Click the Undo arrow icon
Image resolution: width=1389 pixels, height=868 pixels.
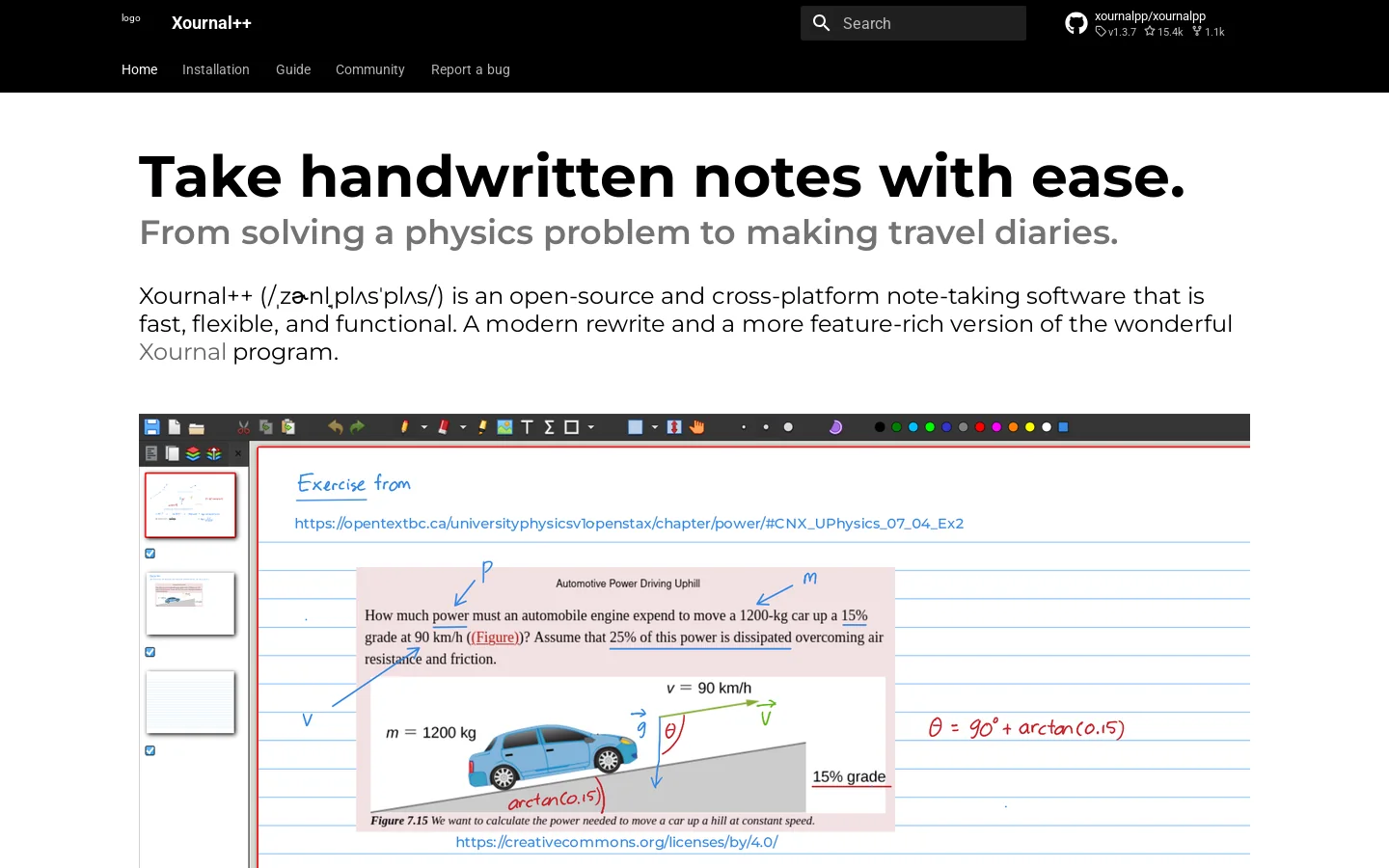click(335, 427)
